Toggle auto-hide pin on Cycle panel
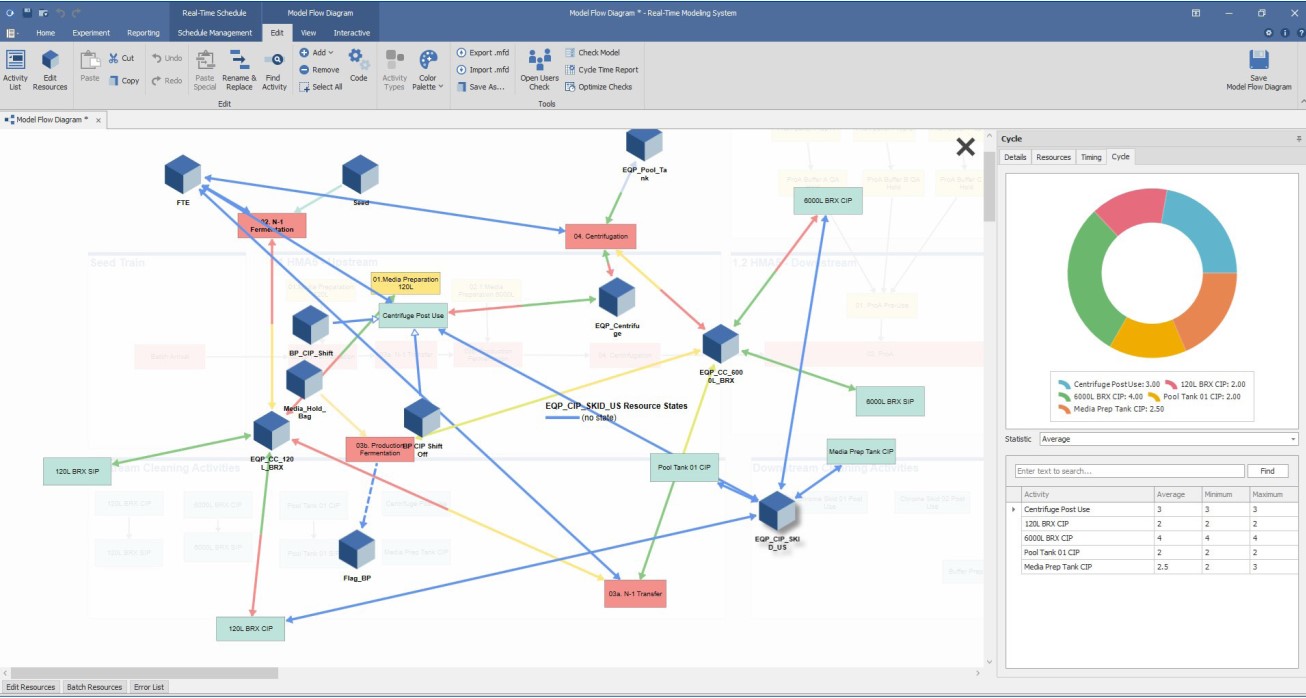Viewport: 1306px width, 698px height. (x=1298, y=139)
